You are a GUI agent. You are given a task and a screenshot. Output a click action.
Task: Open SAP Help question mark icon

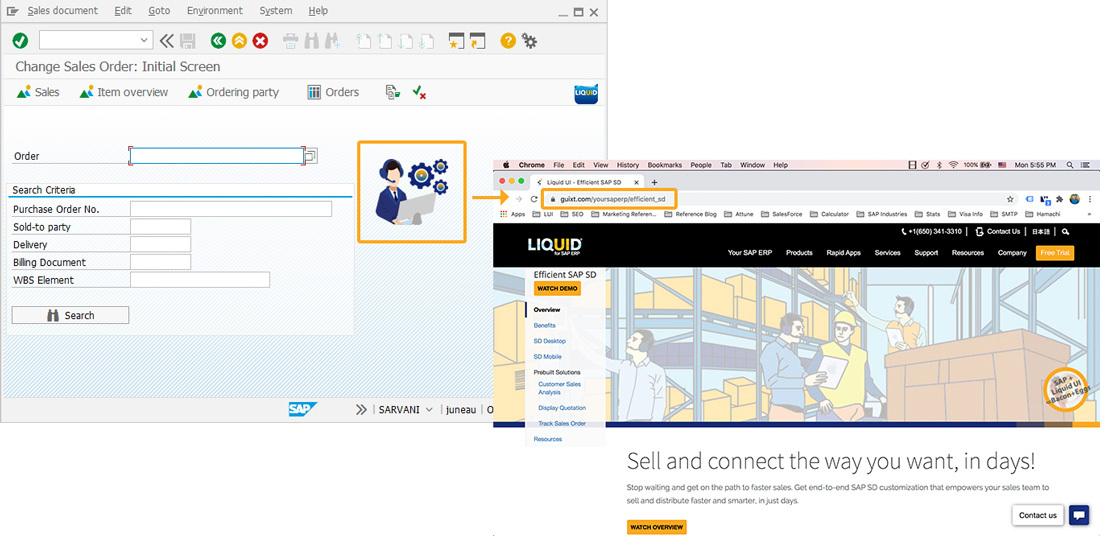coord(508,41)
